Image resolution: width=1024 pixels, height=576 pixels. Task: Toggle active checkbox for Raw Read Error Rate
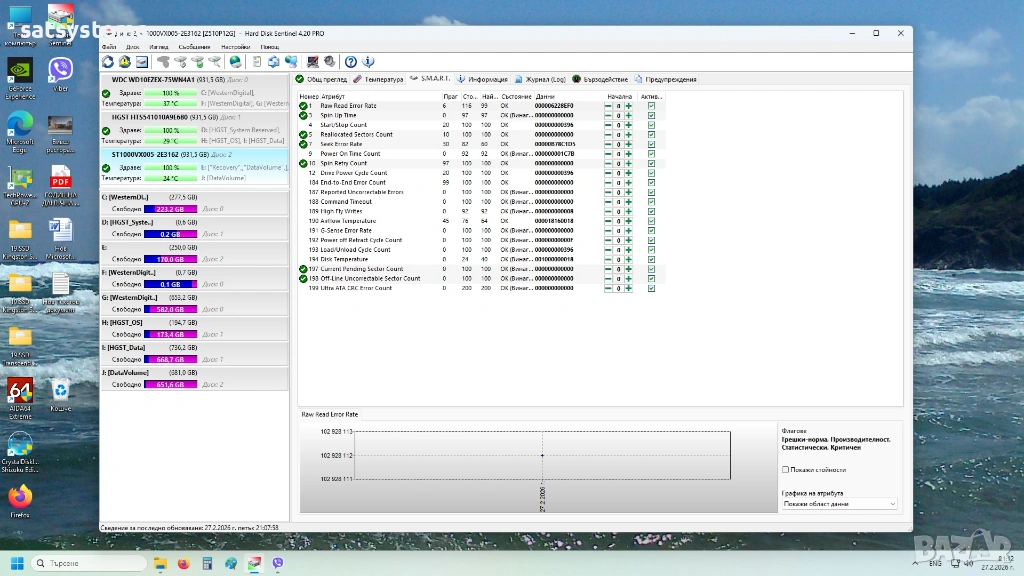point(651,105)
